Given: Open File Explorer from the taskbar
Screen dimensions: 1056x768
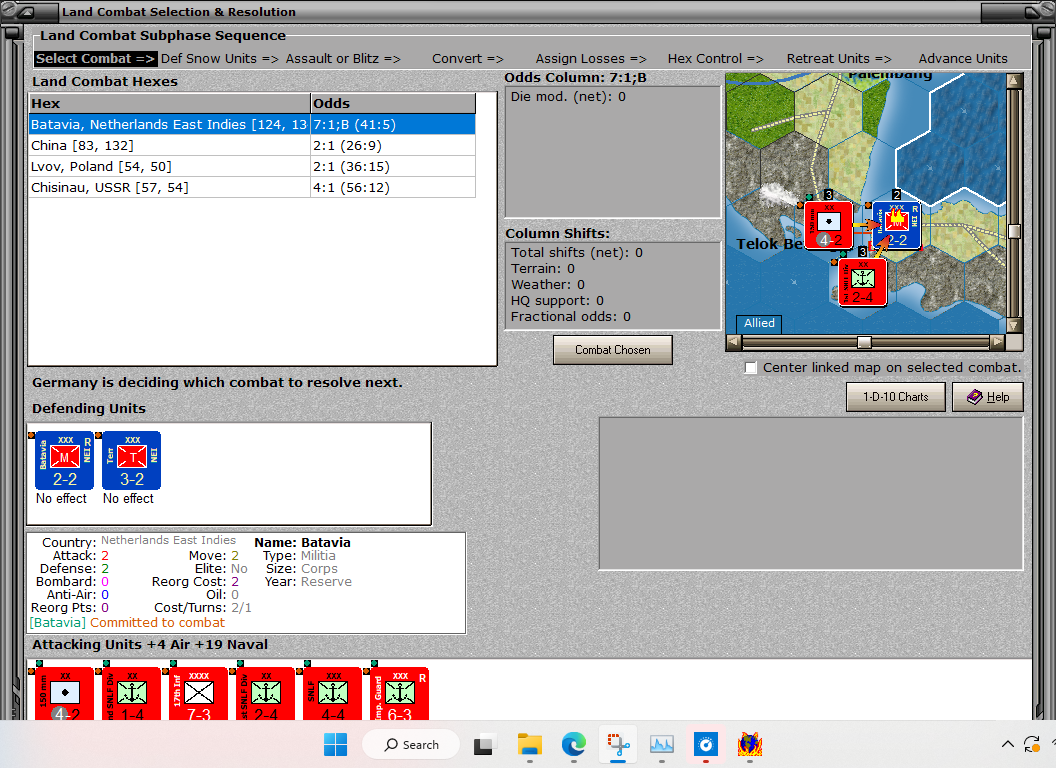Looking at the screenshot, I should pyautogui.click(x=529, y=744).
